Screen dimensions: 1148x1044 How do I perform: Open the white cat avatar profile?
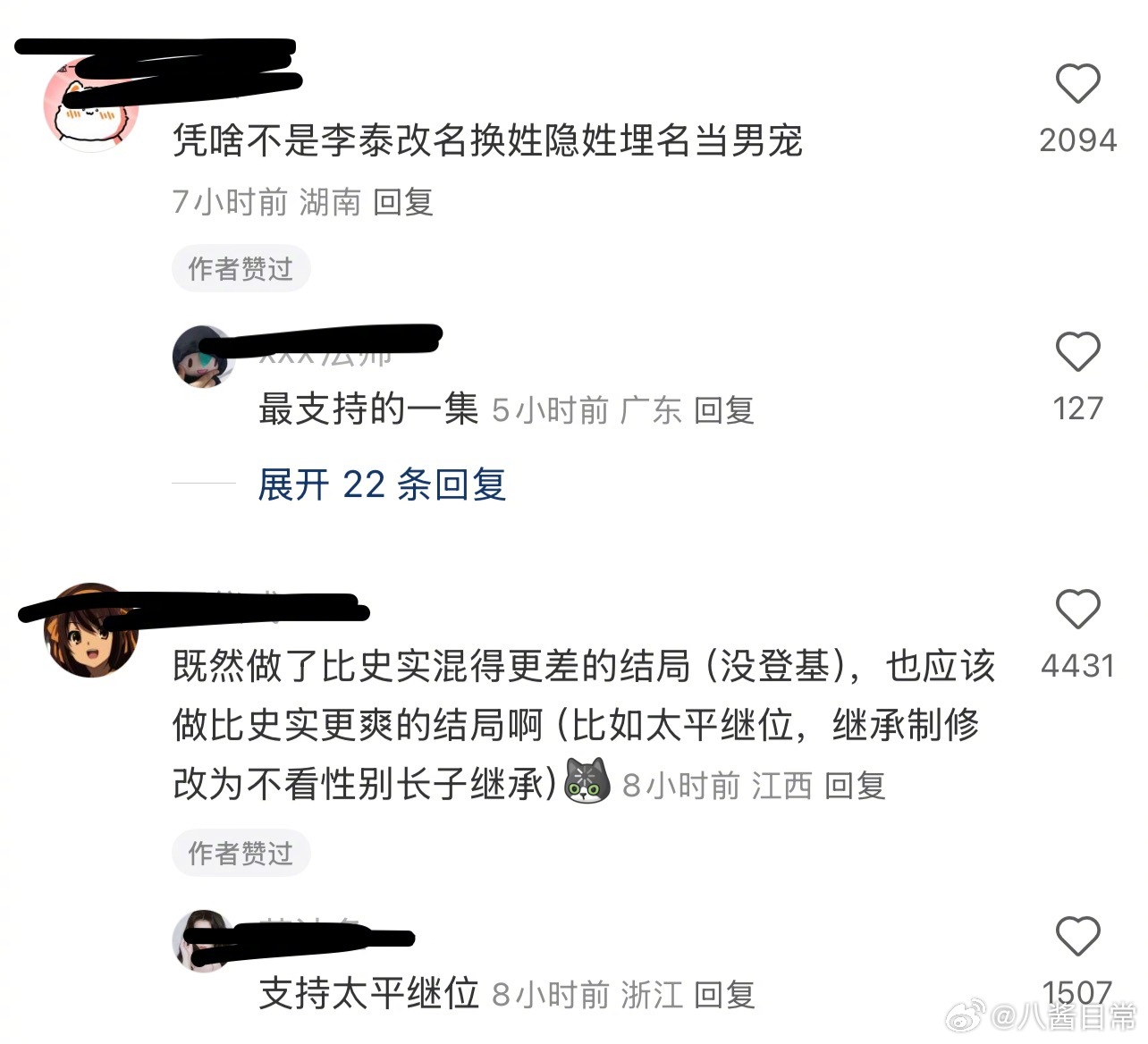pyautogui.click(x=91, y=104)
